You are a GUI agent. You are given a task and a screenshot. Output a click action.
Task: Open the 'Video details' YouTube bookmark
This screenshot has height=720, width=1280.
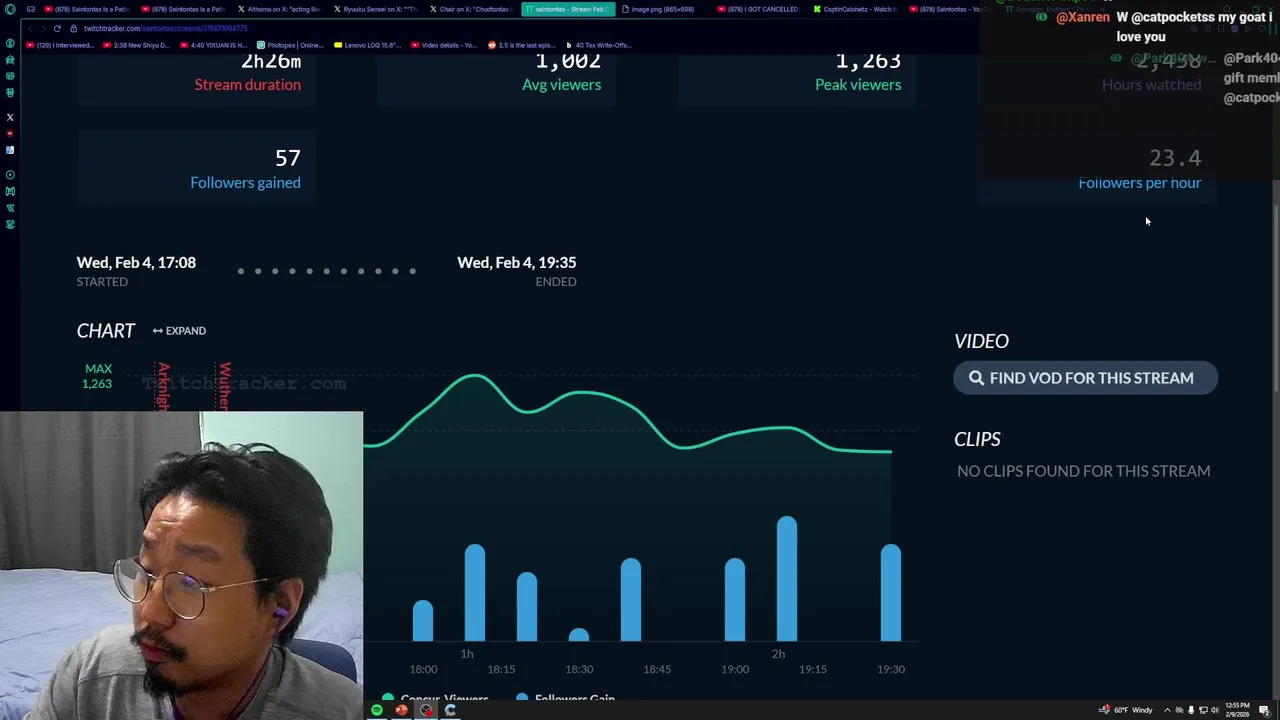point(445,45)
